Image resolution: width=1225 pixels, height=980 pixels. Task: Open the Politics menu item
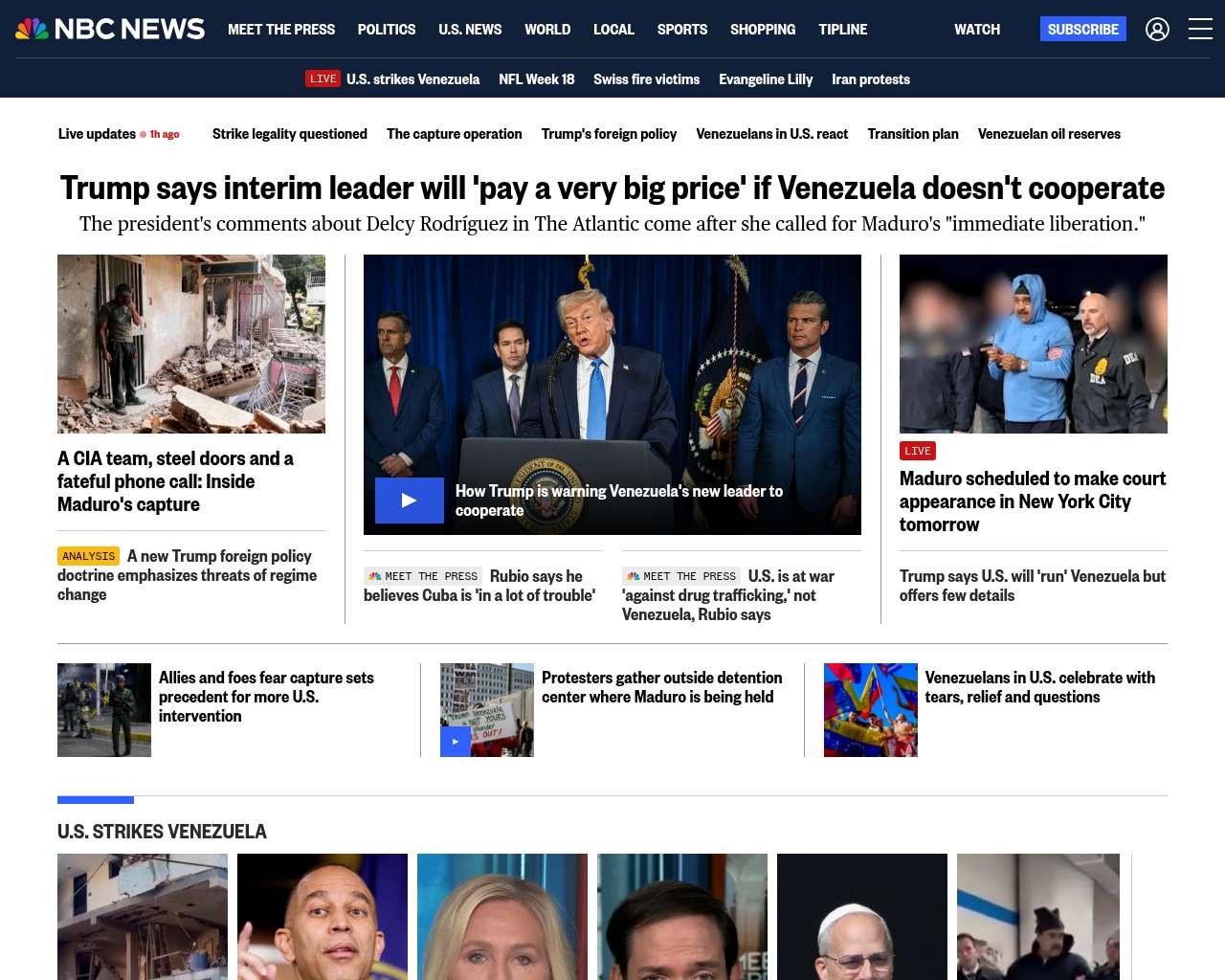point(387,30)
